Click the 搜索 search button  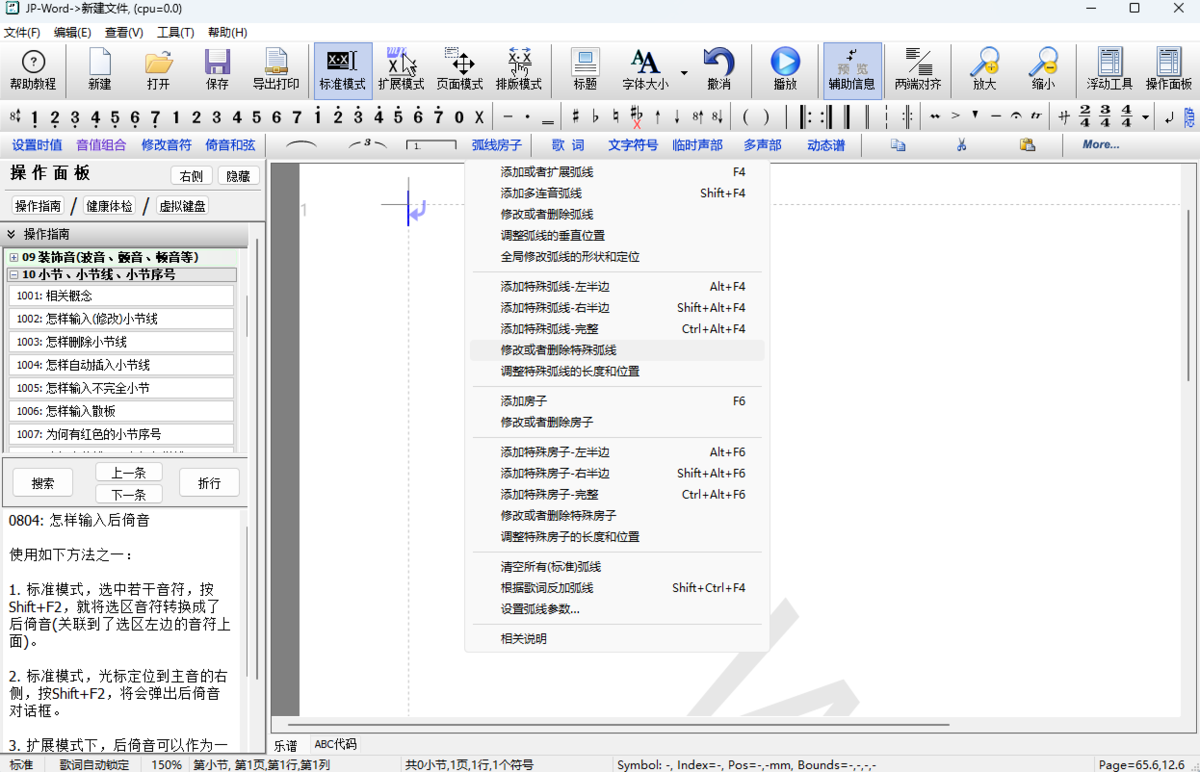[x=43, y=483]
